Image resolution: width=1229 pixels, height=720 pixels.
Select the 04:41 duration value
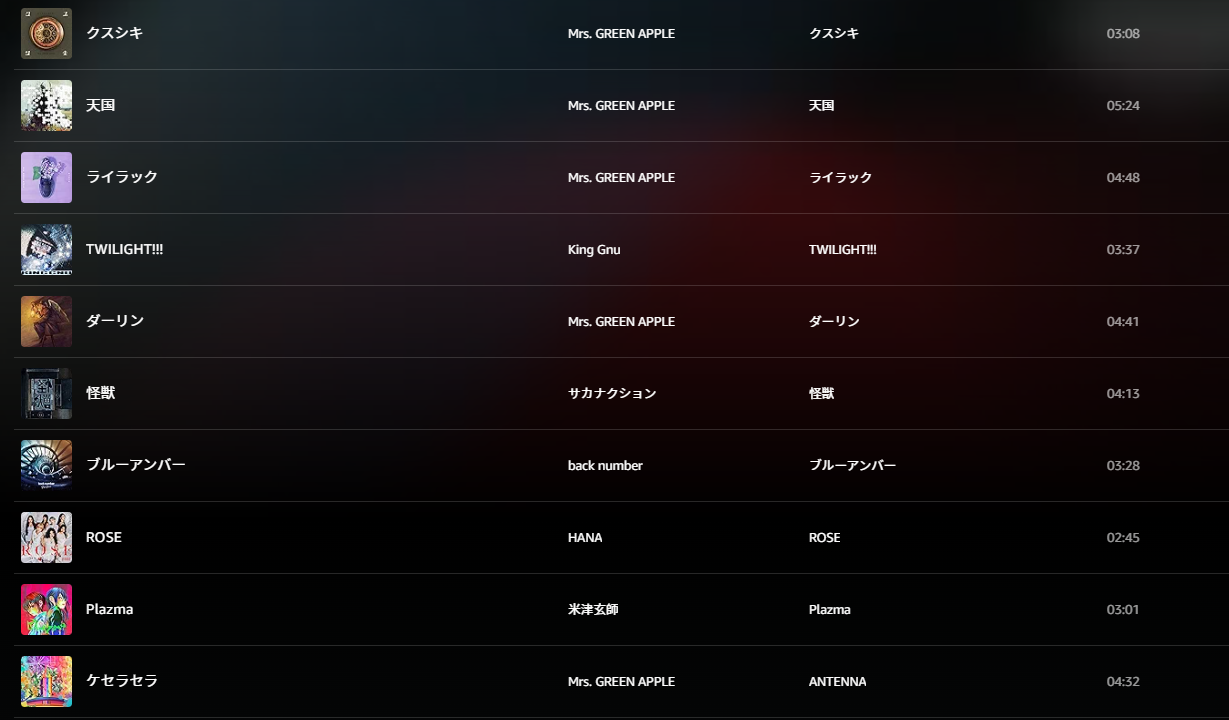pos(1123,321)
